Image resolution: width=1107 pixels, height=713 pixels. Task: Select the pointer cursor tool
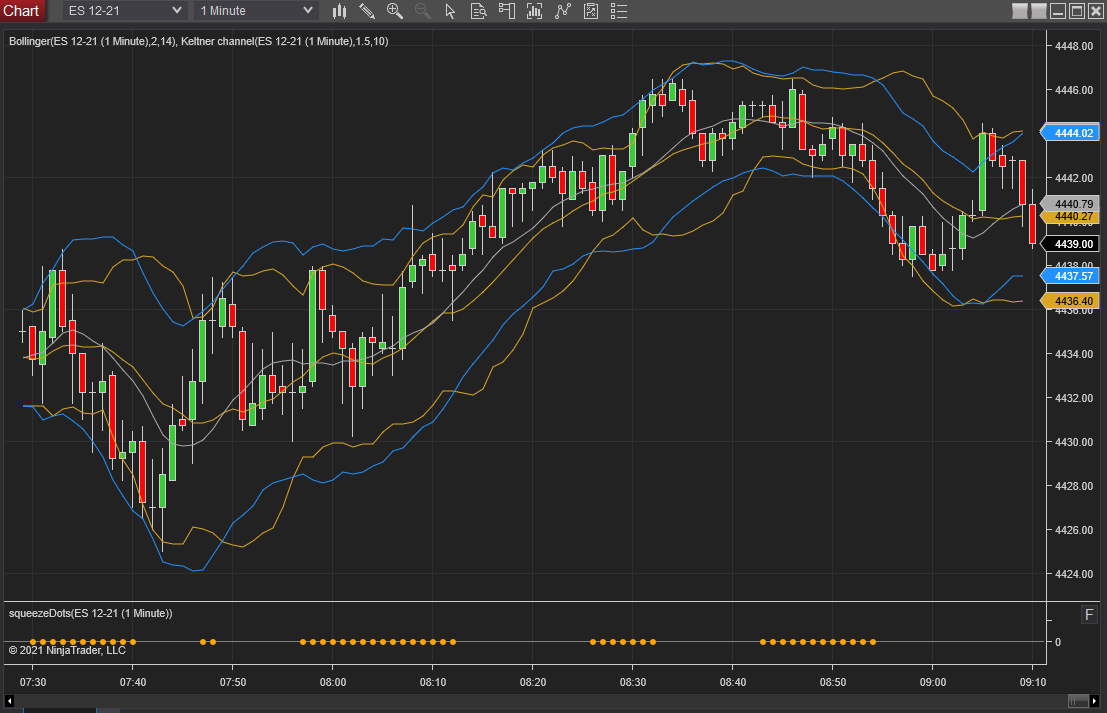coord(450,11)
